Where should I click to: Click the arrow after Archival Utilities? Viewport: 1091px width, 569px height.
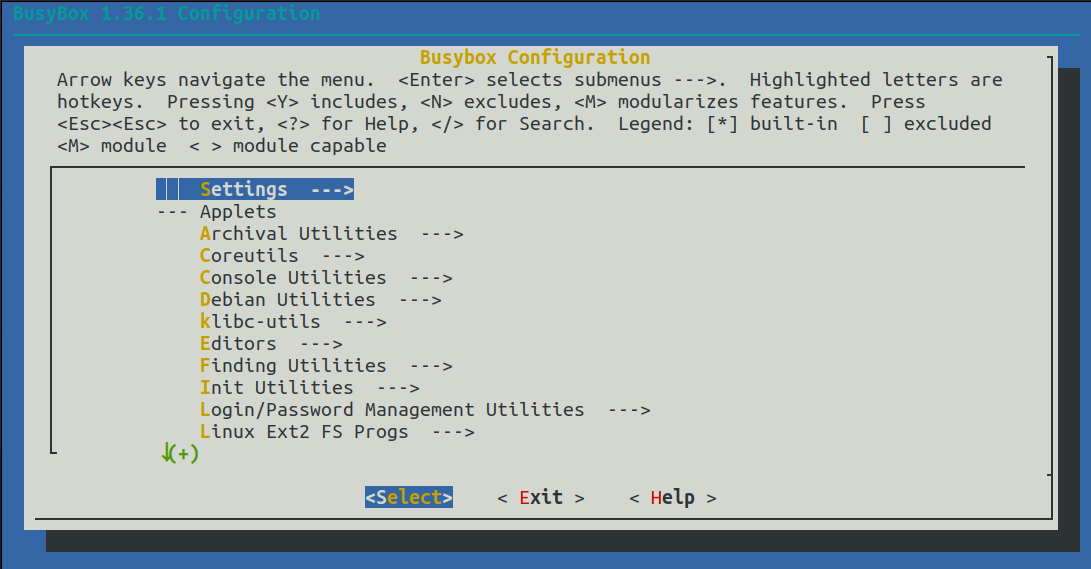point(442,234)
